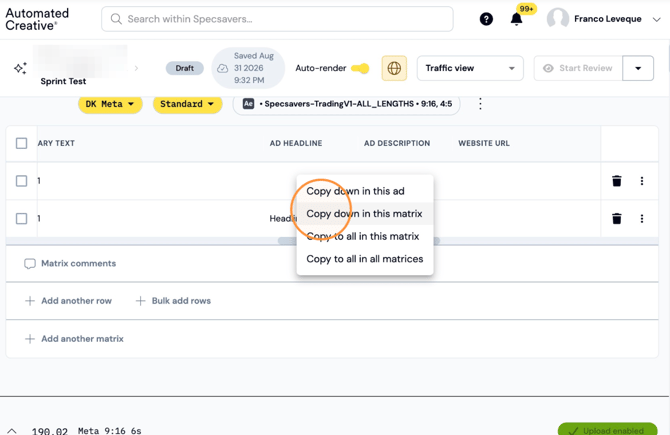Open the Standard dropdown

[x=187, y=104]
